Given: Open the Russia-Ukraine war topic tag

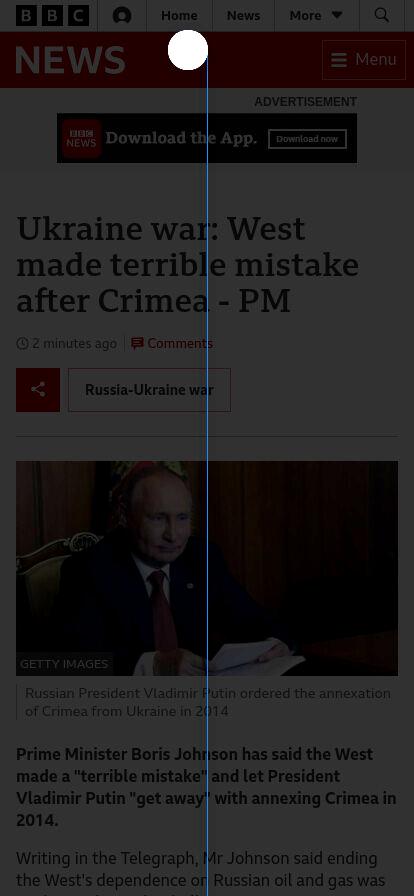Looking at the screenshot, I should [x=149, y=390].
